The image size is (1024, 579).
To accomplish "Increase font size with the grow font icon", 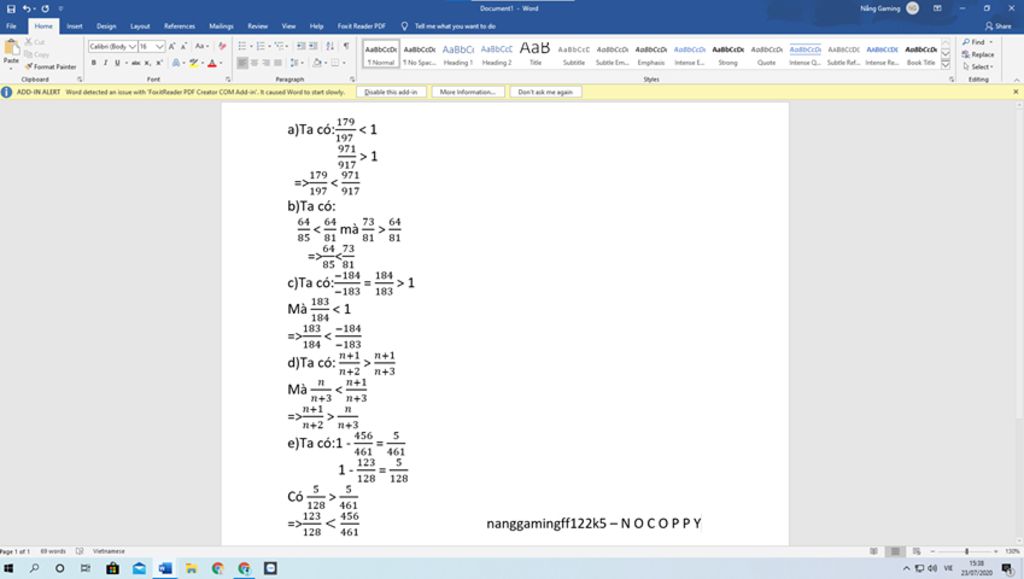I will [172, 46].
